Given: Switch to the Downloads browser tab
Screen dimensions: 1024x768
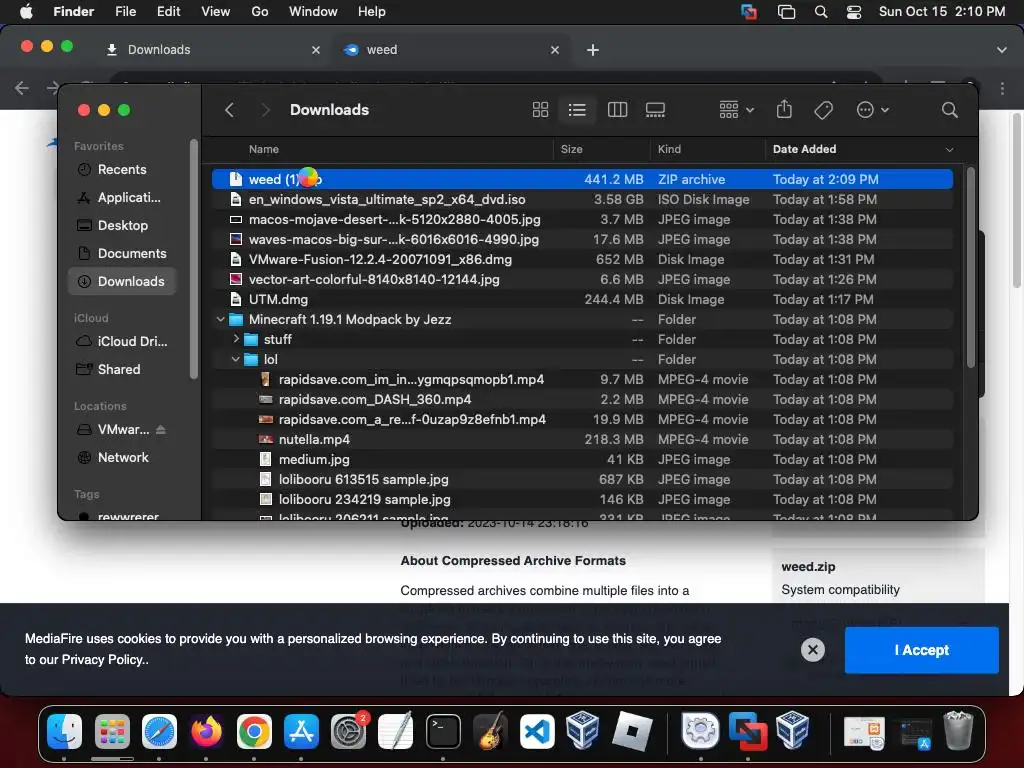Looking at the screenshot, I should 212,50.
